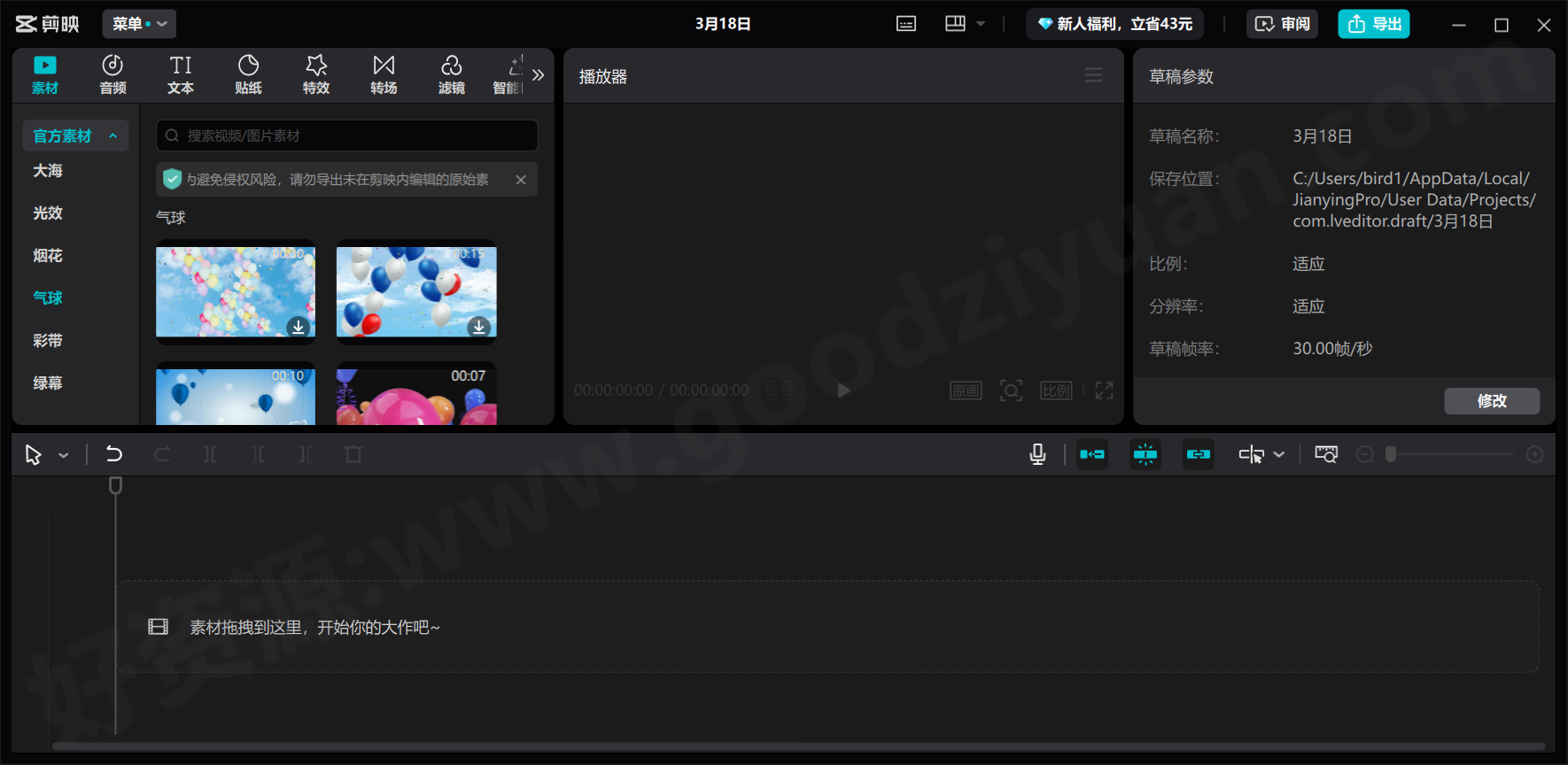Open the 滤镜 filters panel
The height and width of the screenshot is (765, 1568).
click(451, 74)
